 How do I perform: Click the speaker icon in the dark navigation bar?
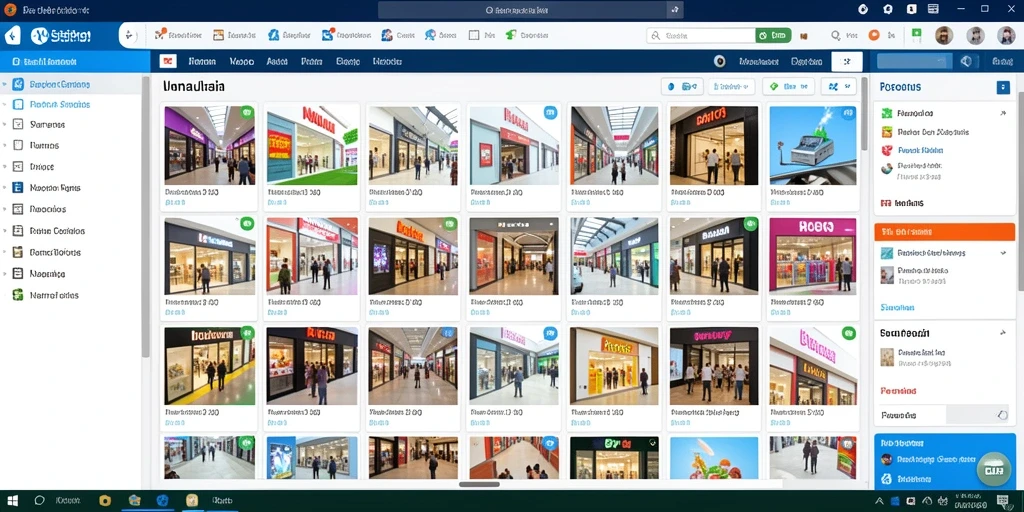pos(967,61)
